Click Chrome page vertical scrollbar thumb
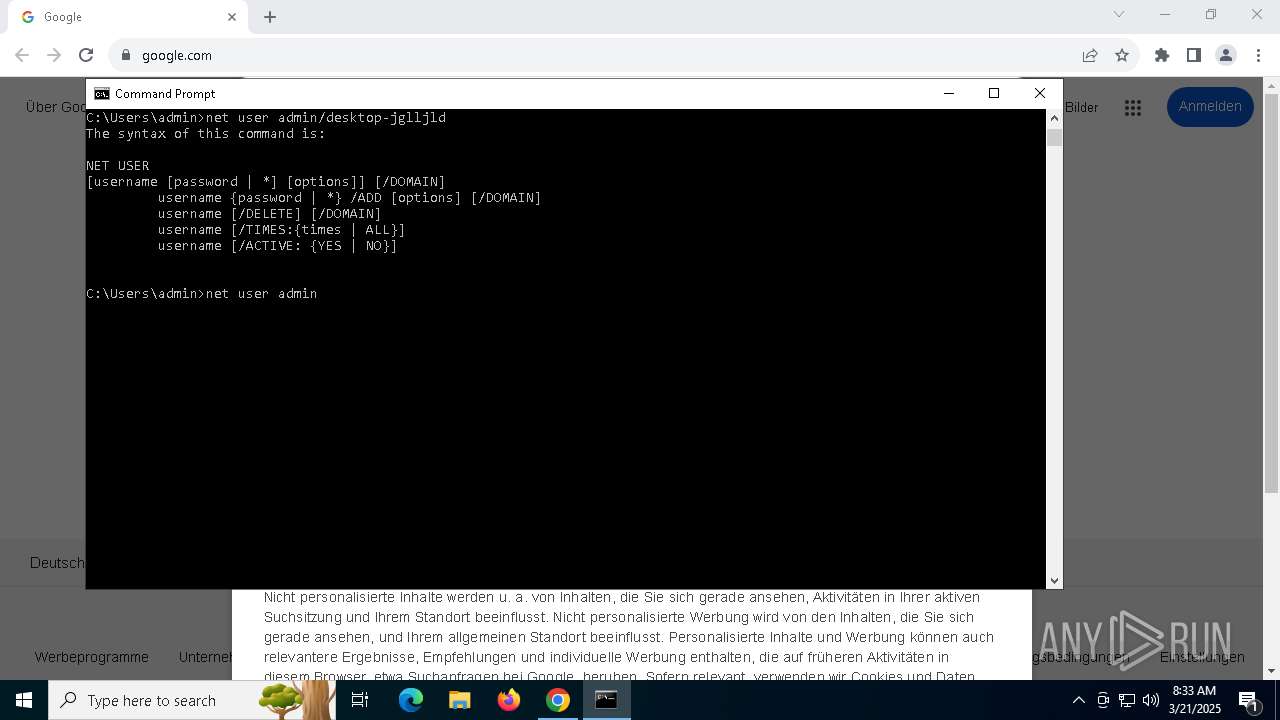Image resolution: width=1280 pixels, height=720 pixels. (1272, 294)
